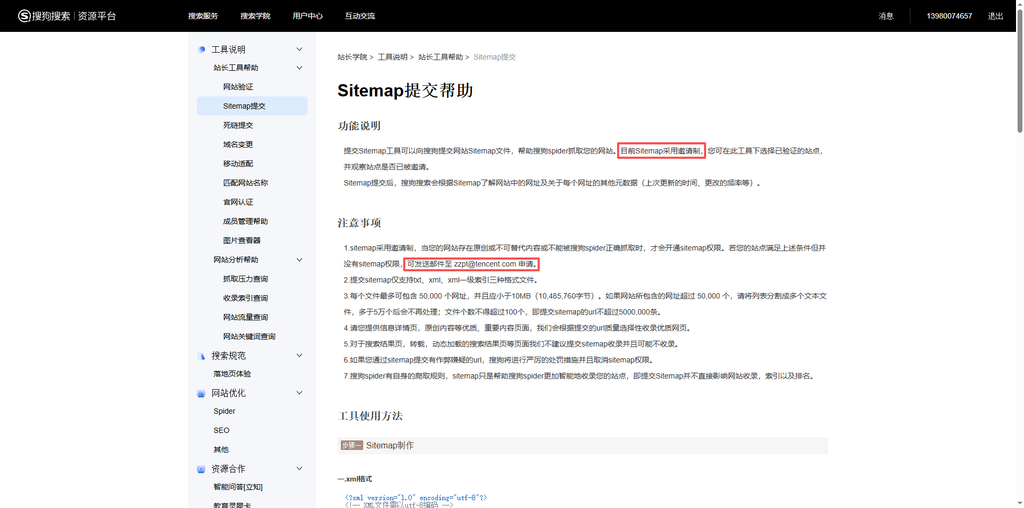Collapse the 工具说明 section chevron

300,49
